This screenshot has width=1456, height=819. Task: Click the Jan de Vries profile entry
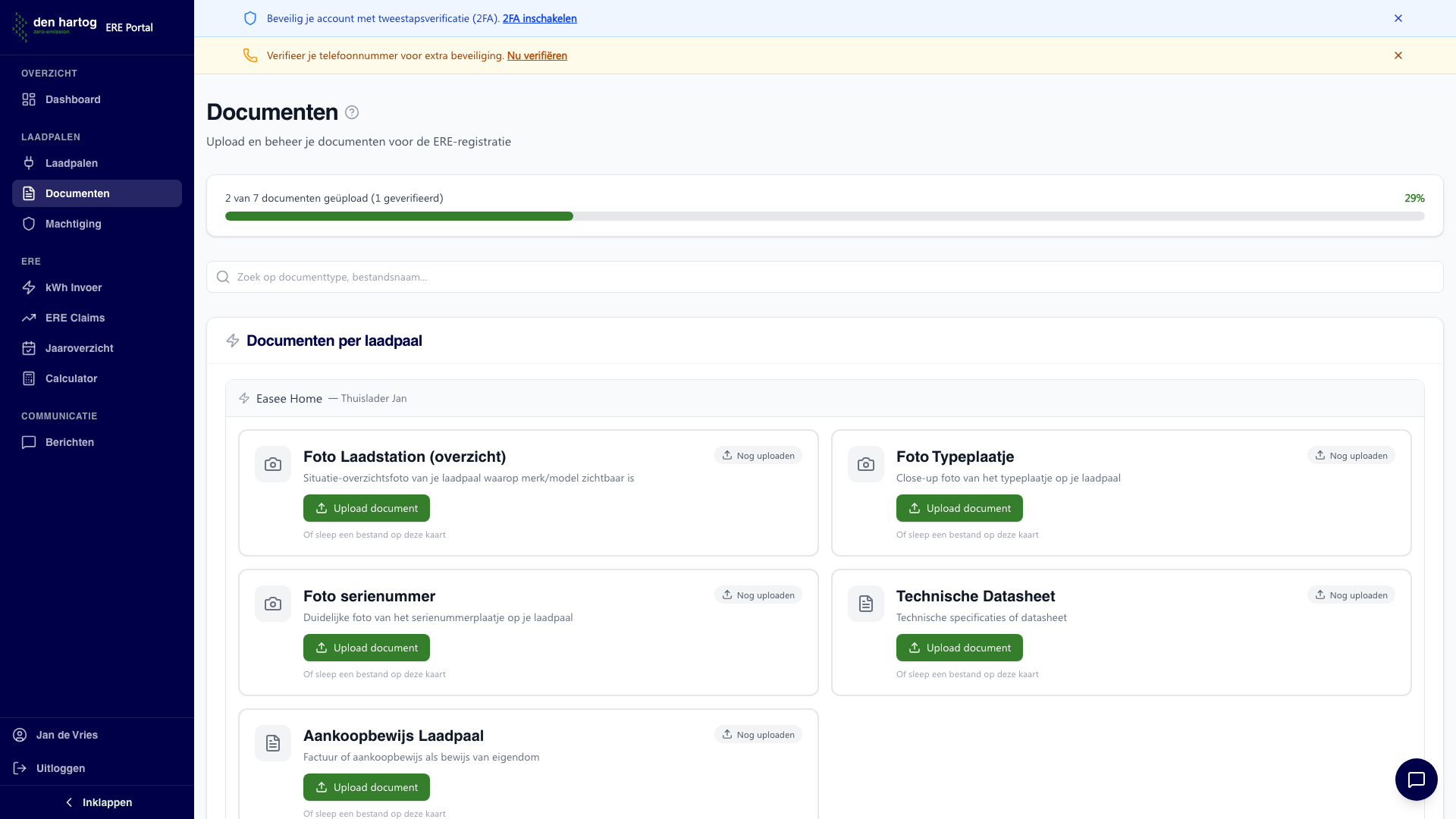pyautogui.click(x=97, y=735)
